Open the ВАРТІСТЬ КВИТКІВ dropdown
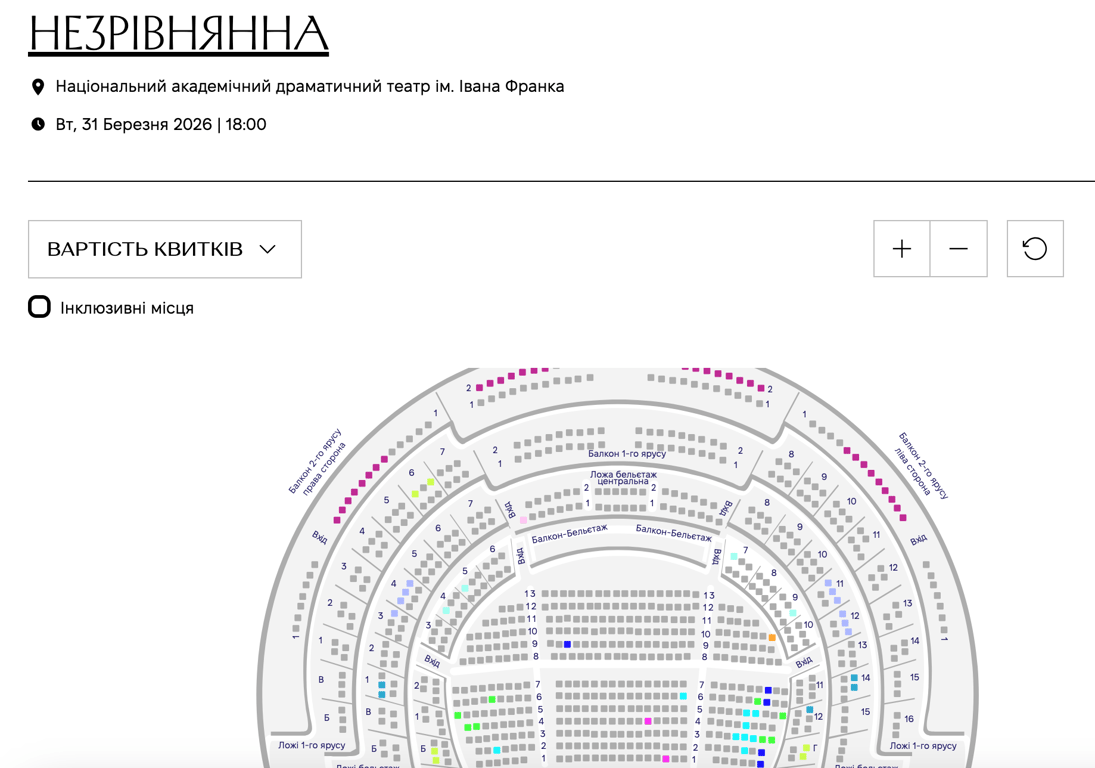Image resolution: width=1095 pixels, height=768 pixels. coord(145,249)
